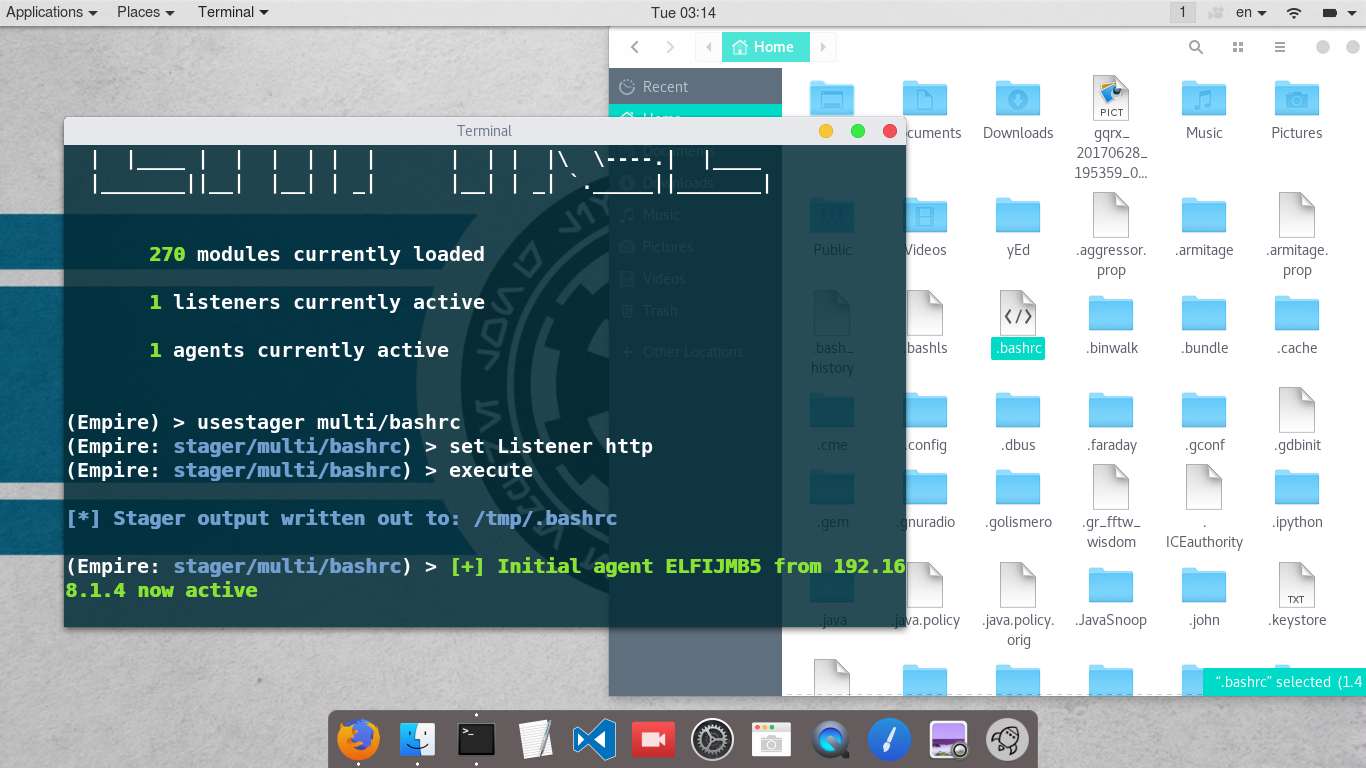
Task: Open the .JavaSnoop folder
Action: click(1111, 585)
